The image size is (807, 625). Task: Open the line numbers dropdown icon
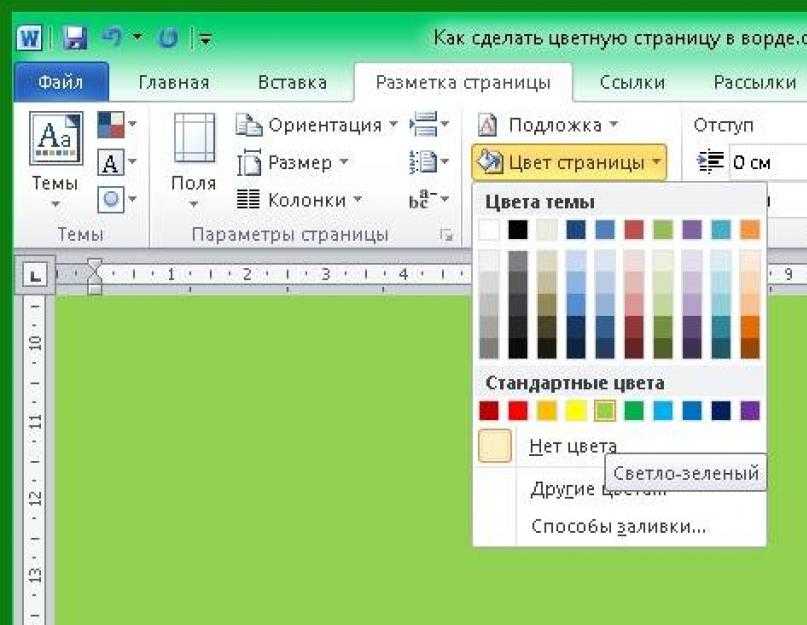click(429, 162)
